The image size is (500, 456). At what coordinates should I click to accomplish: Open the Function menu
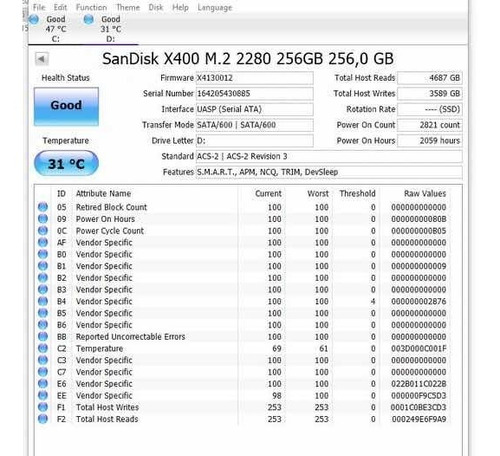pos(91,7)
